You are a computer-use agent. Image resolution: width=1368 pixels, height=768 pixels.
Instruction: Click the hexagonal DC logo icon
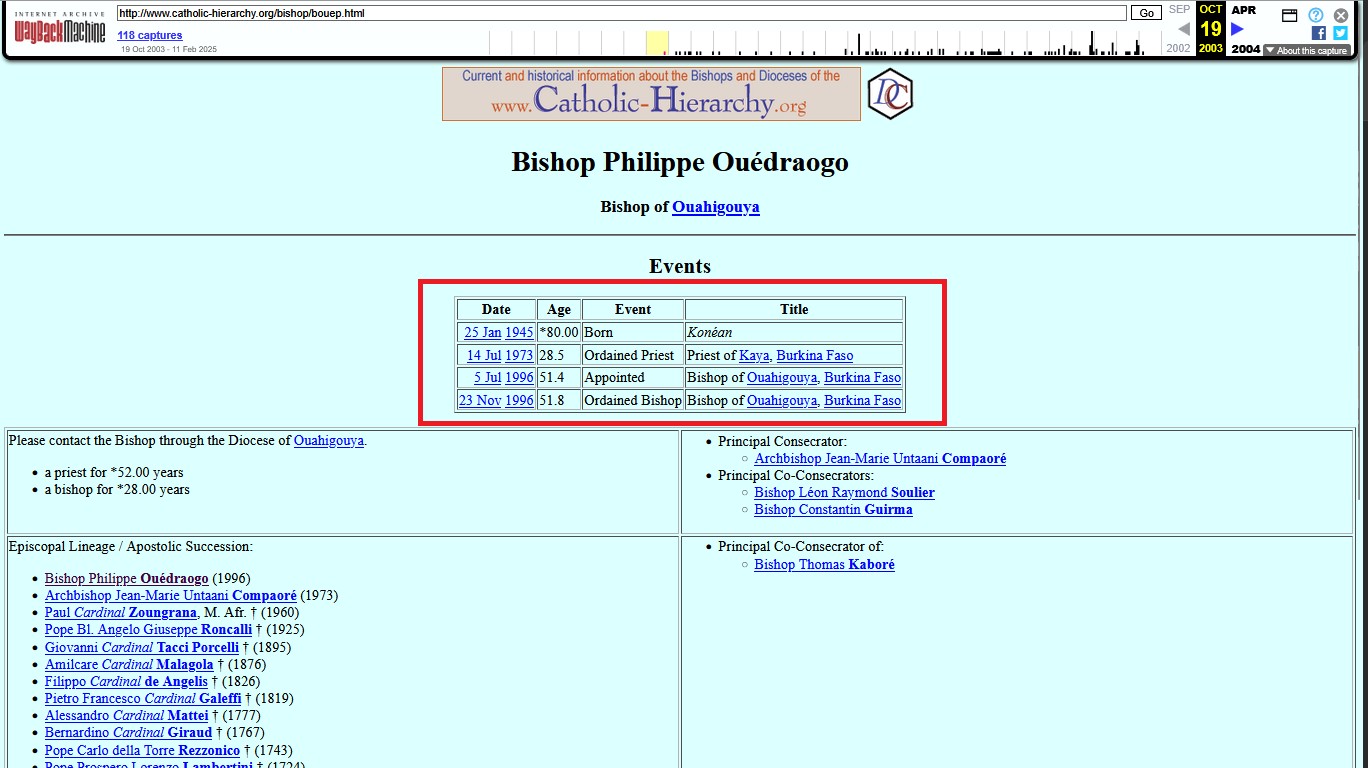pyautogui.click(x=889, y=94)
